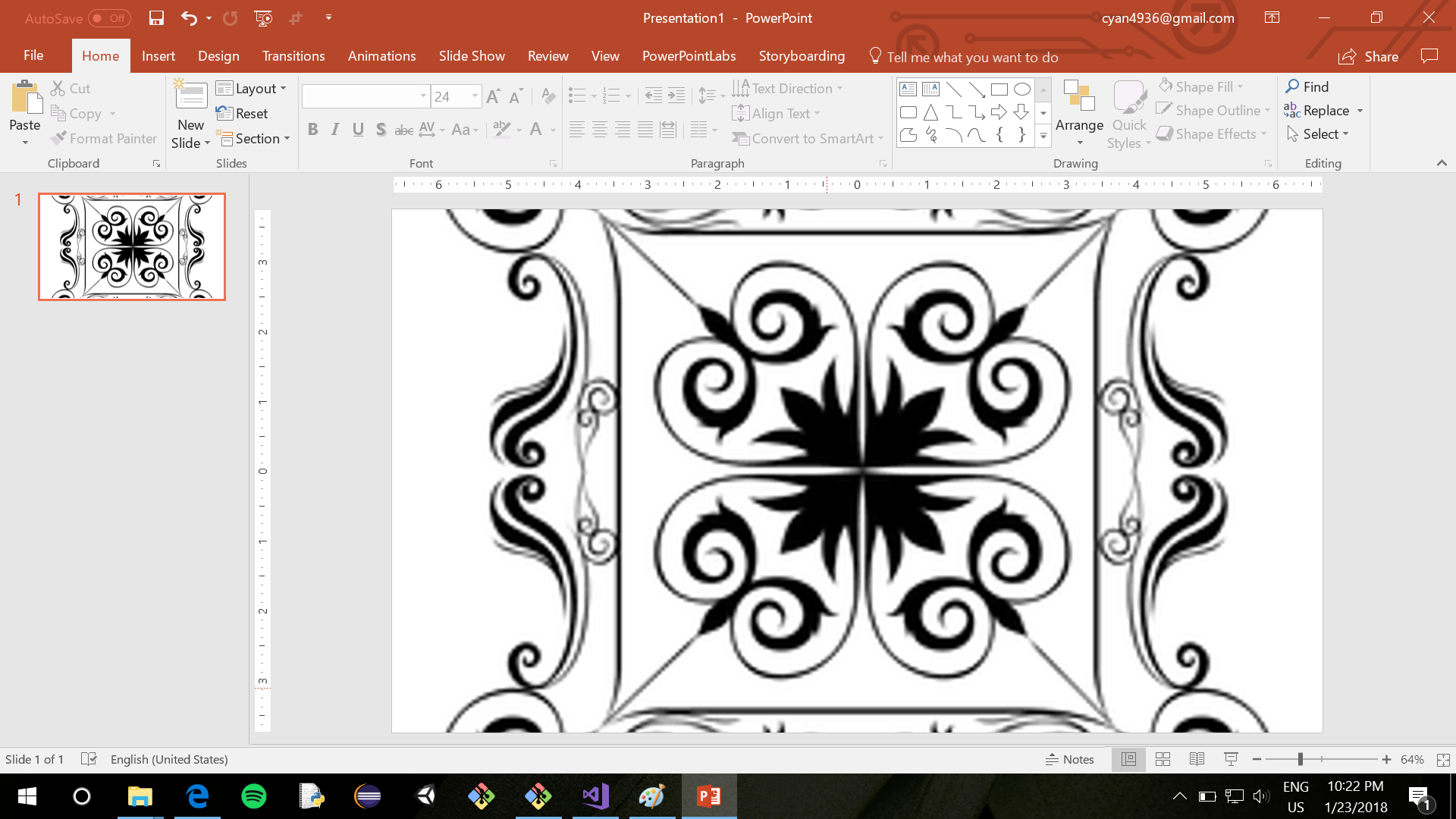Screen dimensions: 1456x819
Task: Center align the paragraph text
Action: [600, 130]
